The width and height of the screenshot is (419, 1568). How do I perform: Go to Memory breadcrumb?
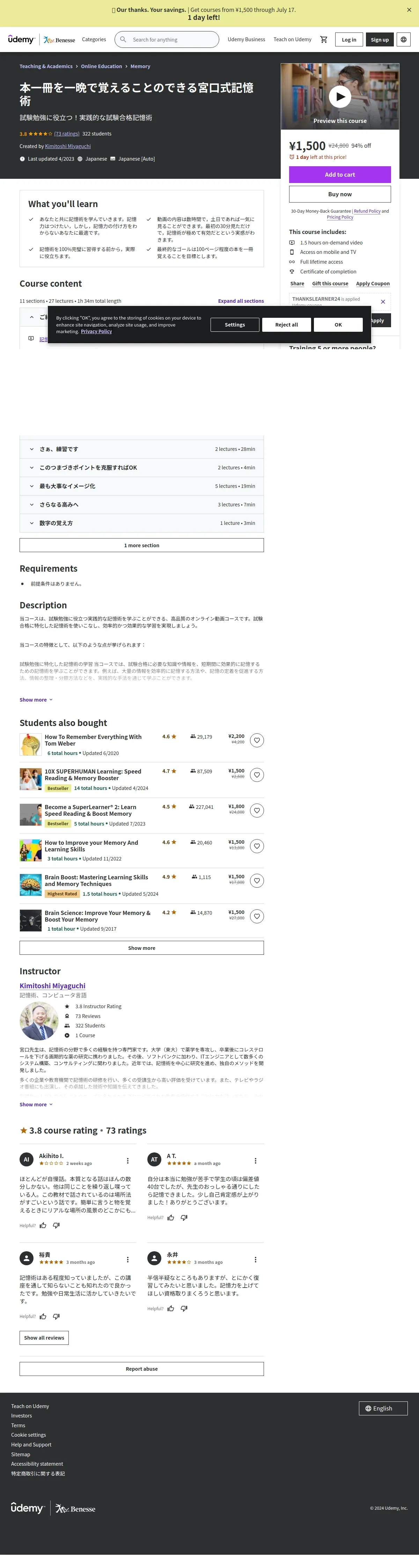tap(140, 66)
